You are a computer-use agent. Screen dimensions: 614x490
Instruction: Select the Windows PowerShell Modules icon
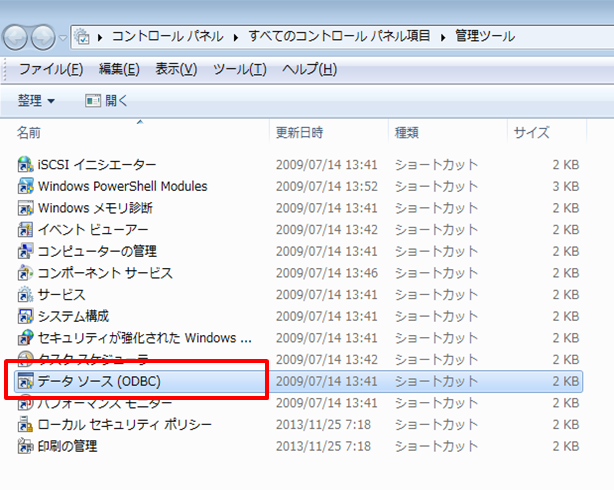26,186
